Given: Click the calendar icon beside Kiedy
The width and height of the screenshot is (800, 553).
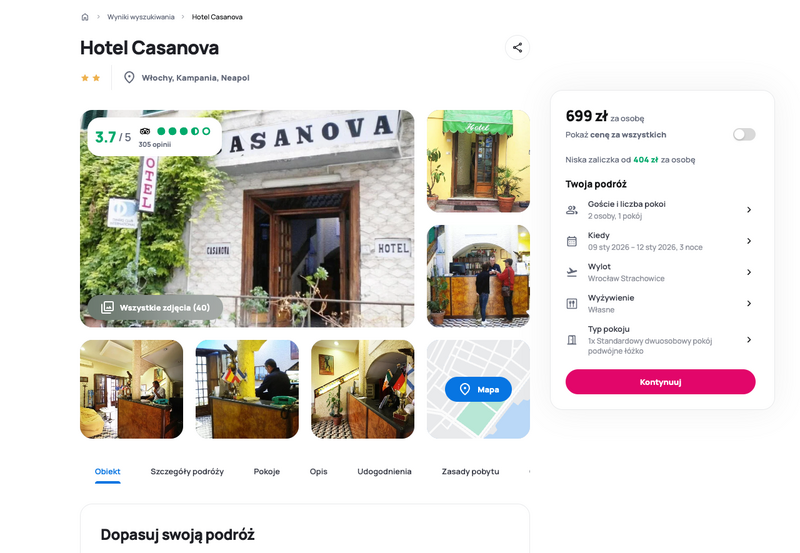Looking at the screenshot, I should tap(572, 241).
